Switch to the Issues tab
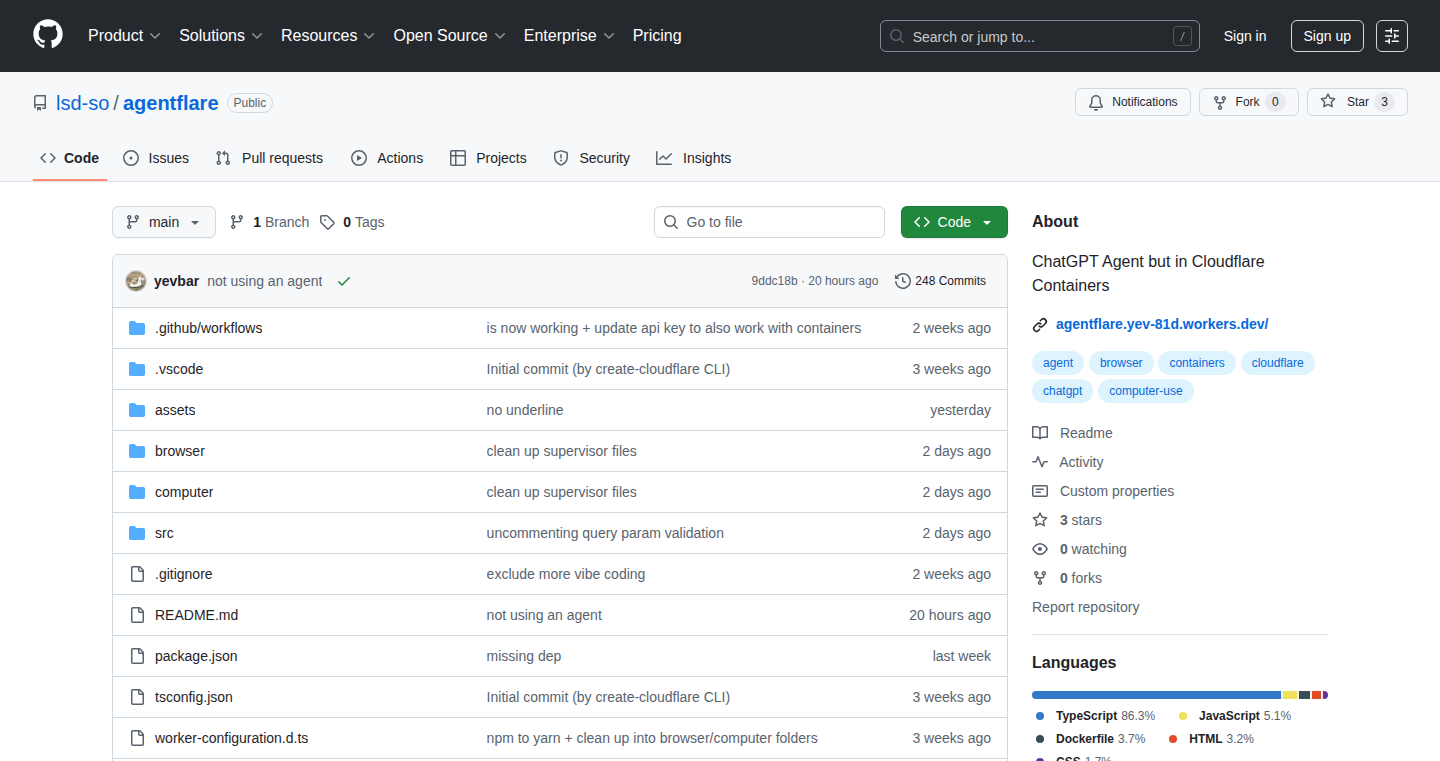 tap(156, 158)
